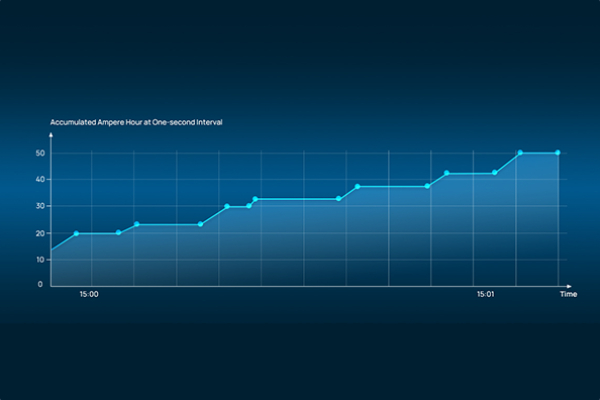The image size is (600, 400).
Task: Click the 50 y-axis label
Action: tap(40, 153)
